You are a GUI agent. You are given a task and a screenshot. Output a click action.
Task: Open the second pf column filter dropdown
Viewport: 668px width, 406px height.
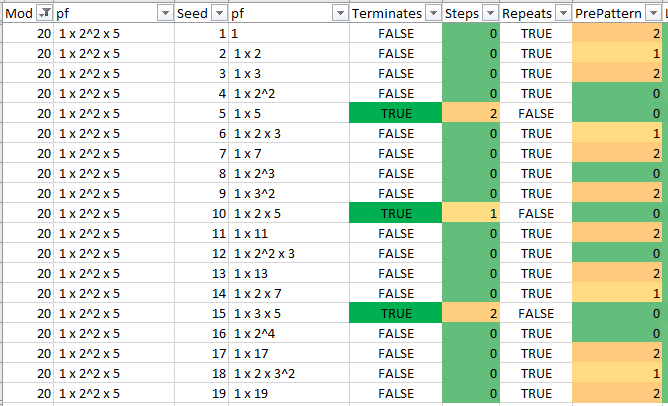click(340, 14)
